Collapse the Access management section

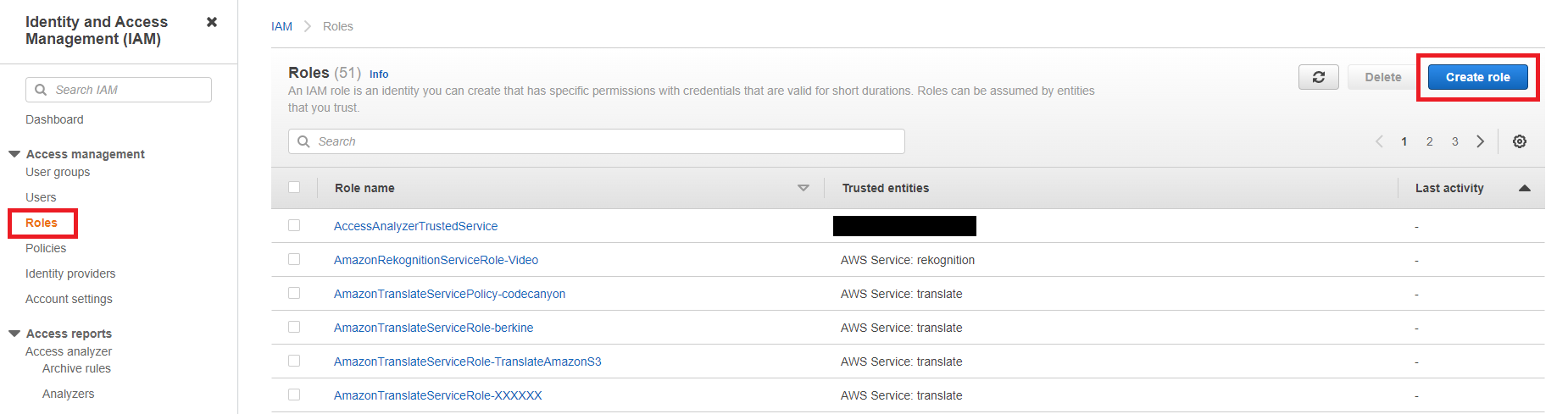click(x=14, y=154)
